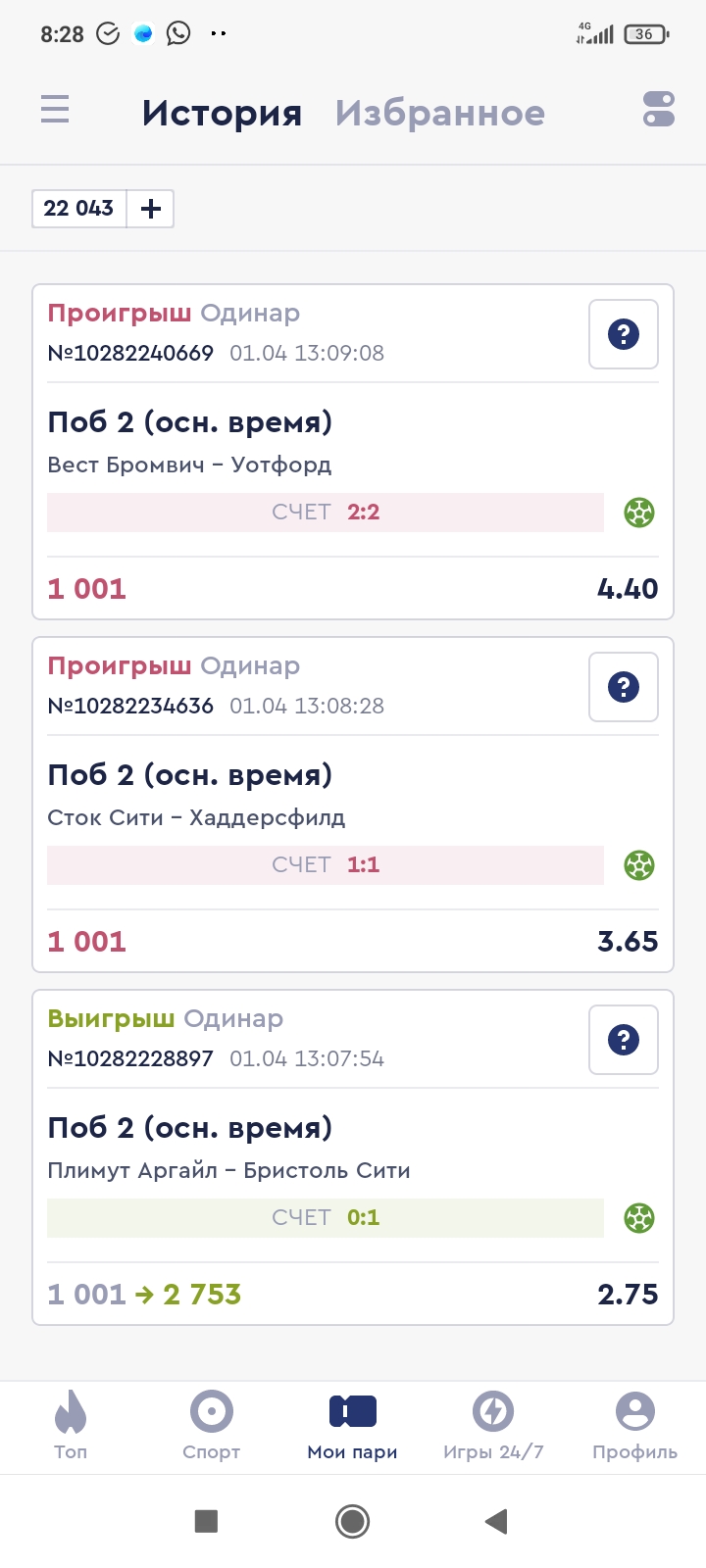Open the hamburger menu
706x1568 pixels.
[x=55, y=109]
